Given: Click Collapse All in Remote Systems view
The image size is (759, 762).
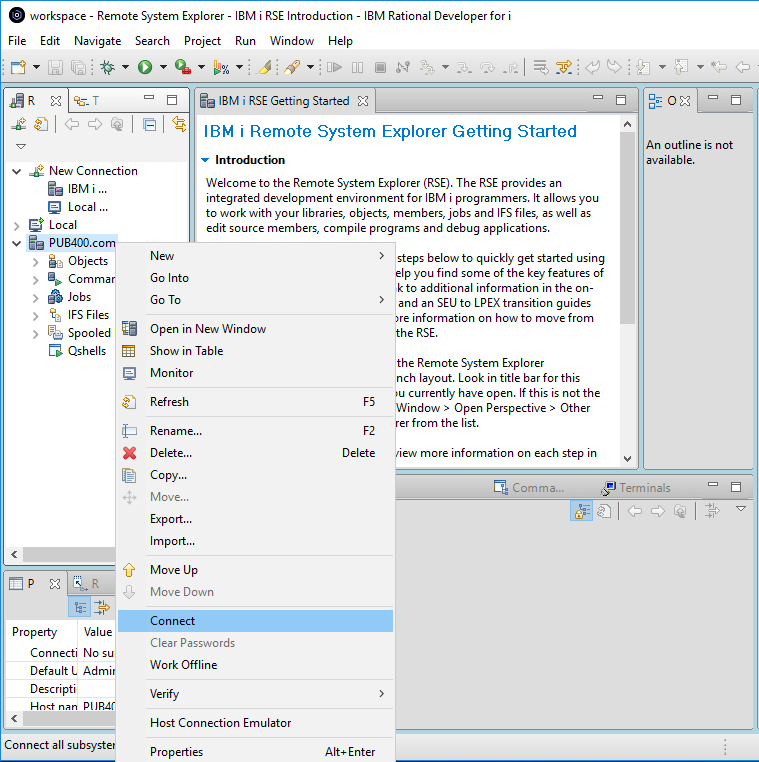Looking at the screenshot, I should [x=150, y=124].
